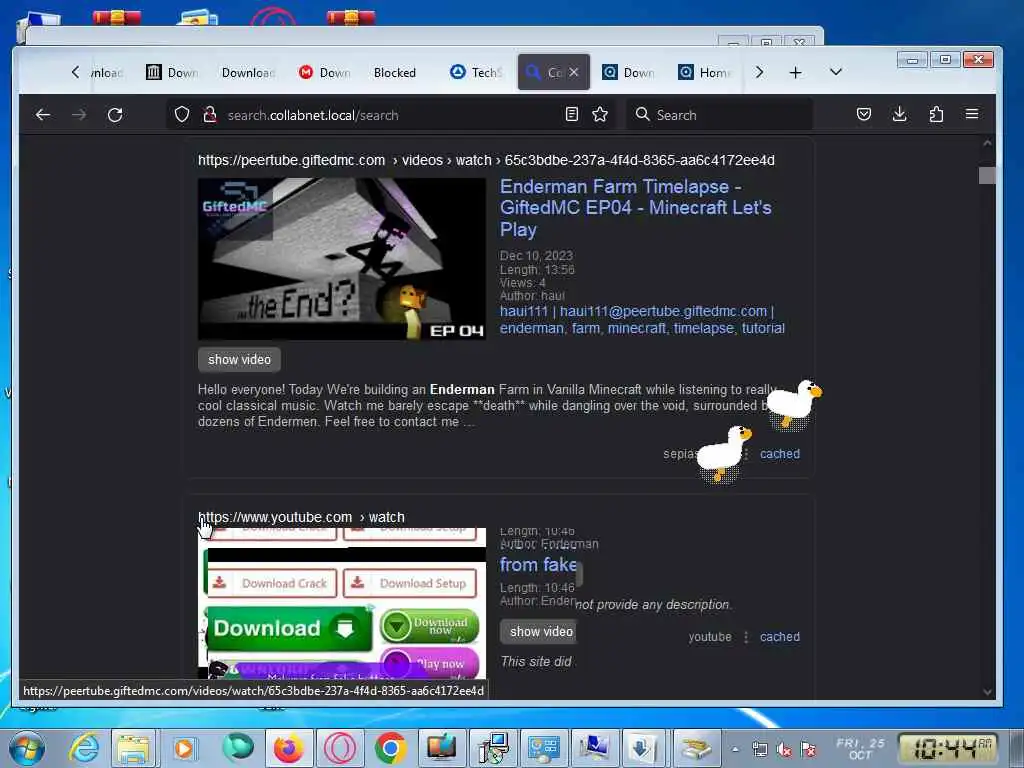
Task: Click the scrollbar up arrow
Action: [x=987, y=143]
